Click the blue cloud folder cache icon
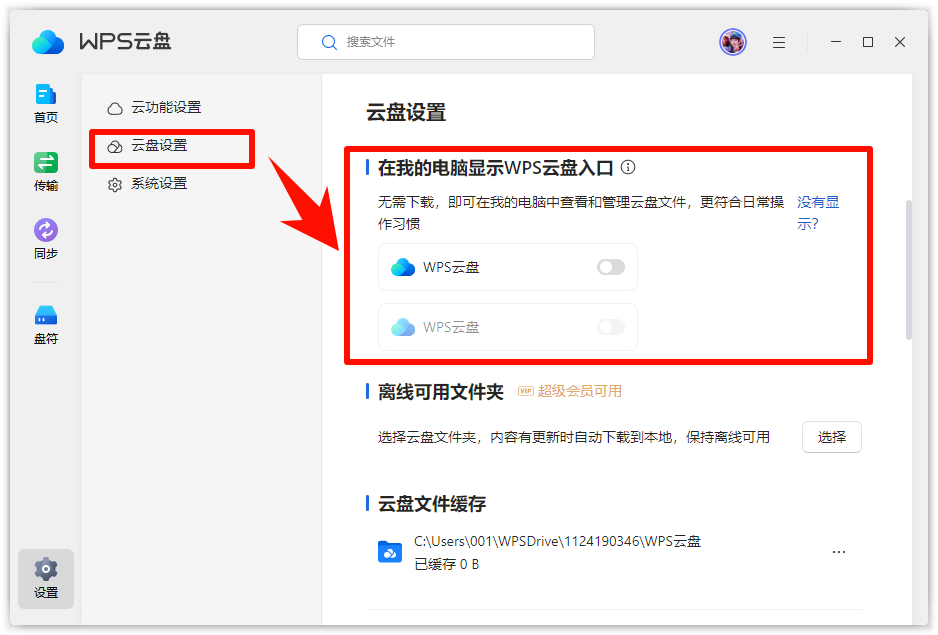The width and height of the screenshot is (938, 635). click(x=390, y=552)
